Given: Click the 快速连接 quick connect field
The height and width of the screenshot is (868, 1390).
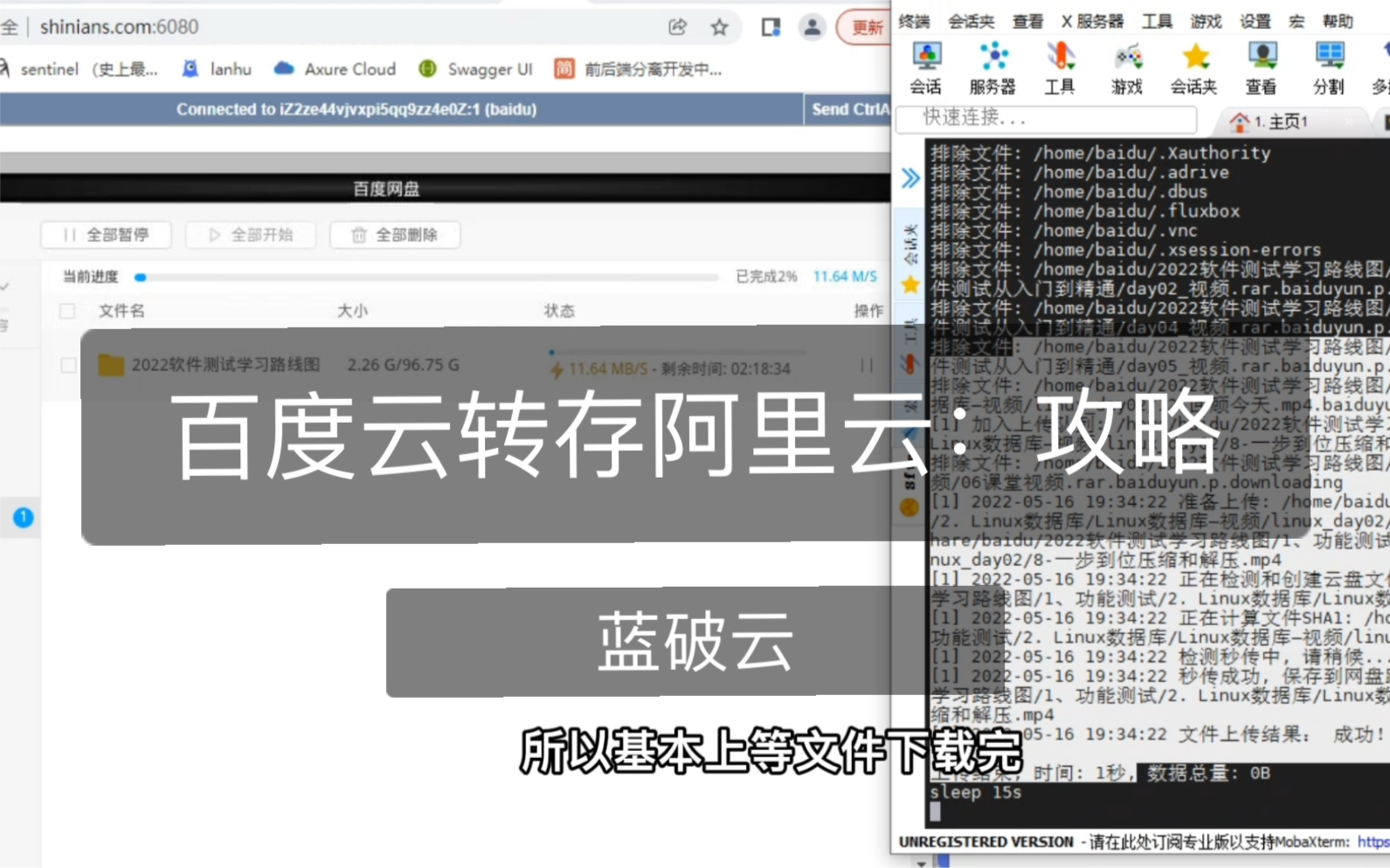Looking at the screenshot, I should [x=1047, y=118].
